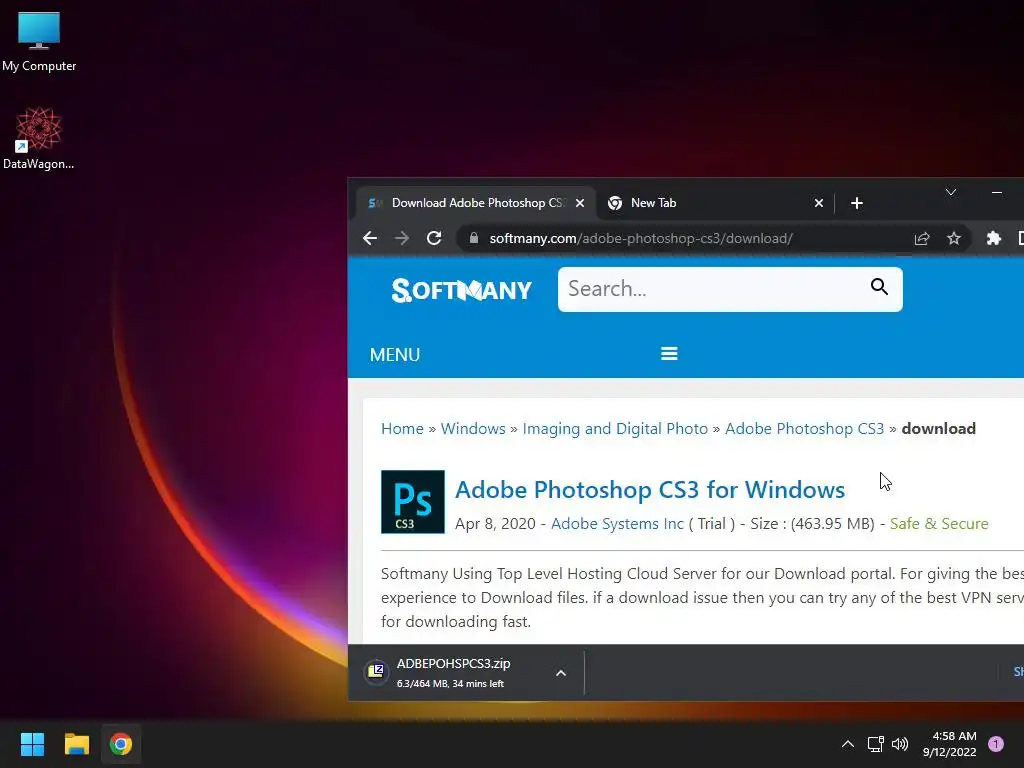Open the Adobe Systems Inc link

coord(617,524)
